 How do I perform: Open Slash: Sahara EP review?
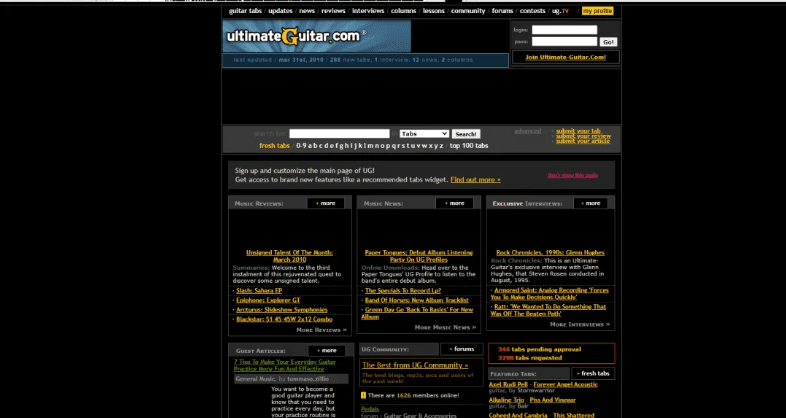(x=259, y=291)
